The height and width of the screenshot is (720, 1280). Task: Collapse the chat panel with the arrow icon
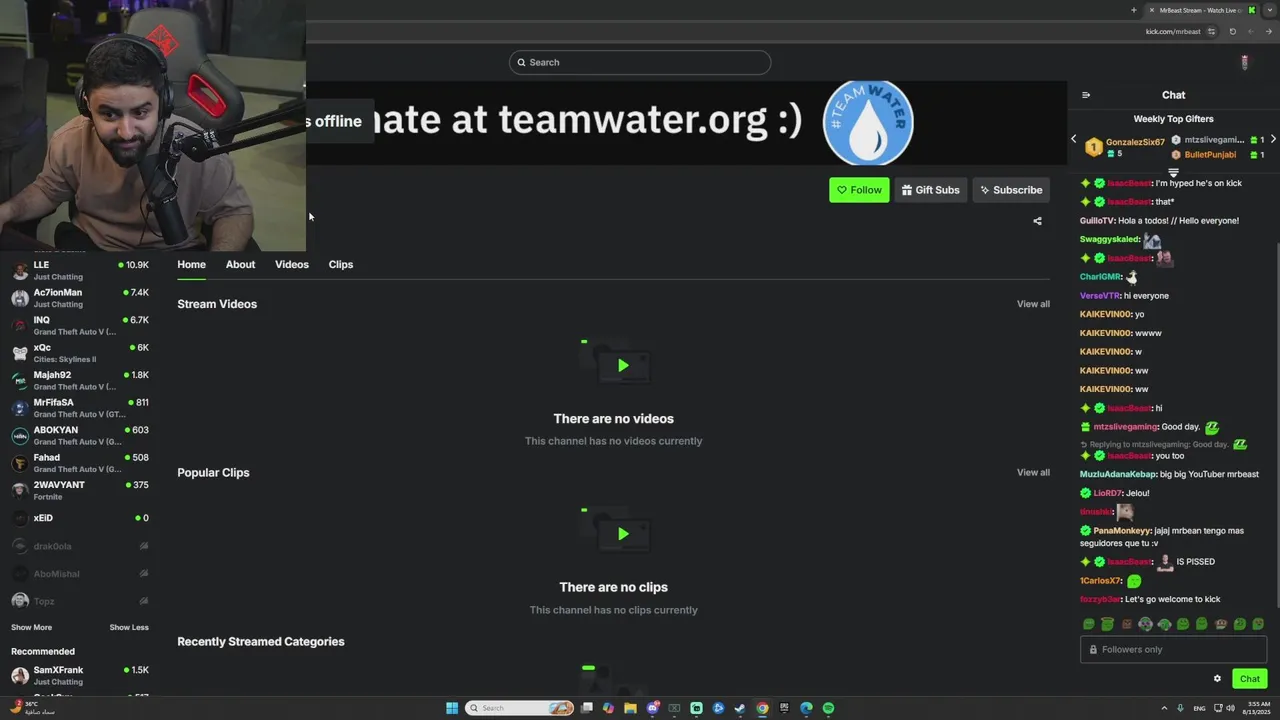[1086, 95]
